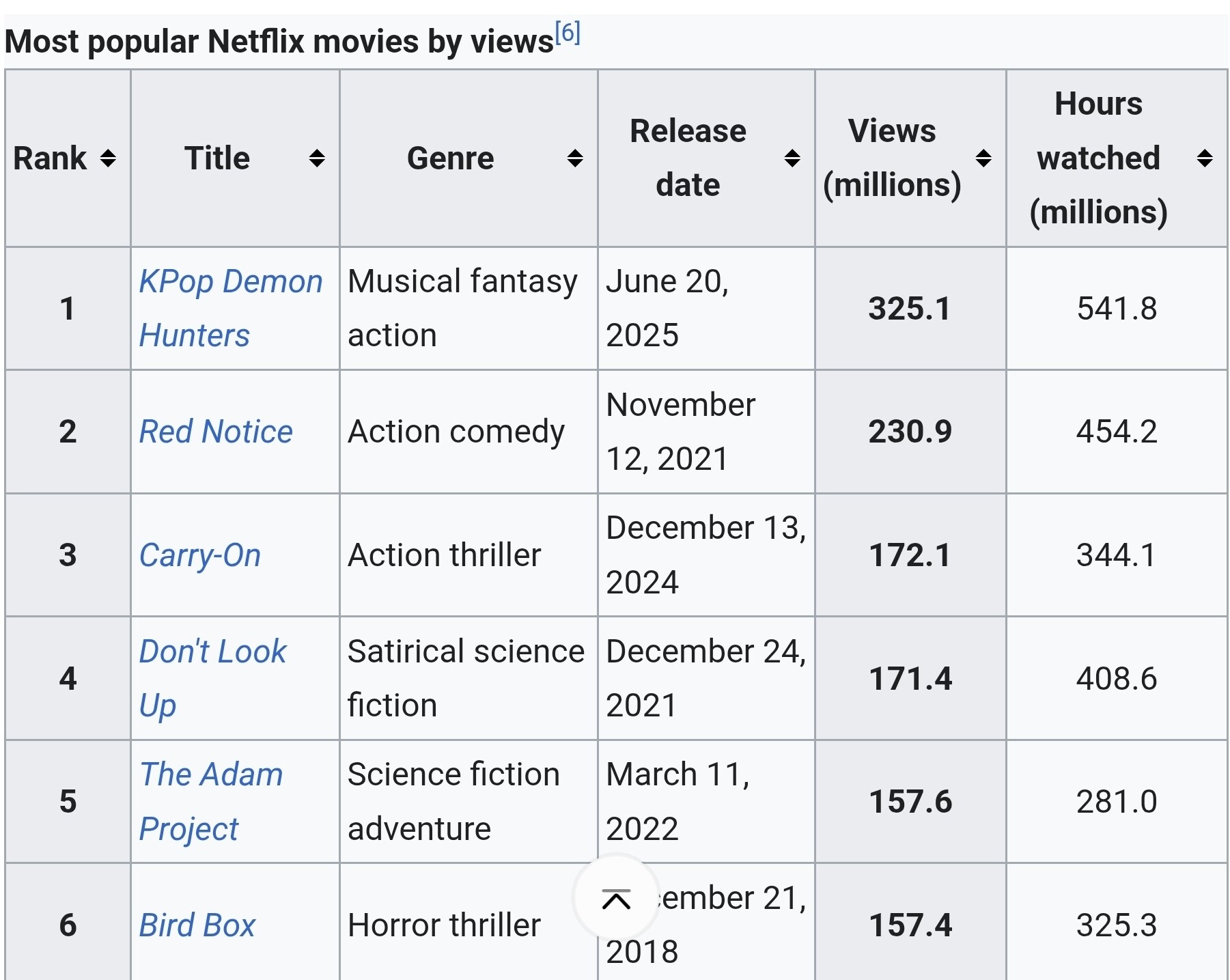Click the Hours watched (millions) header
The height and width of the screenshot is (980, 1230).
[x=1098, y=158]
